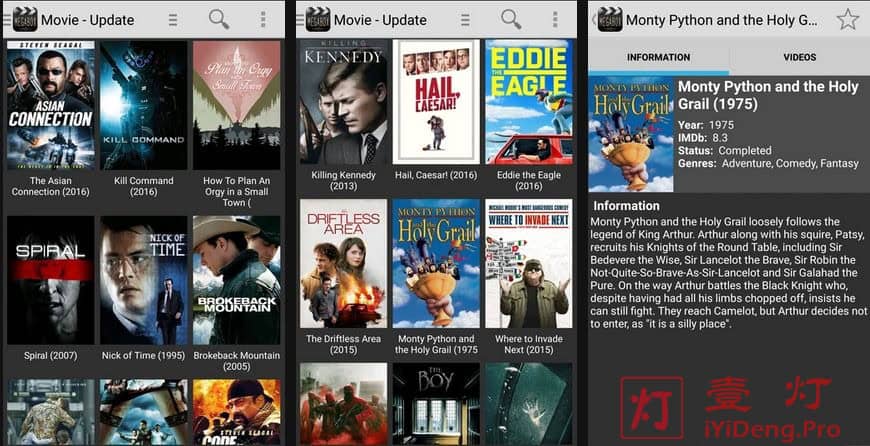Switch to the INFORMATION tab
Viewport: 870px width, 446px height.
coord(658,57)
